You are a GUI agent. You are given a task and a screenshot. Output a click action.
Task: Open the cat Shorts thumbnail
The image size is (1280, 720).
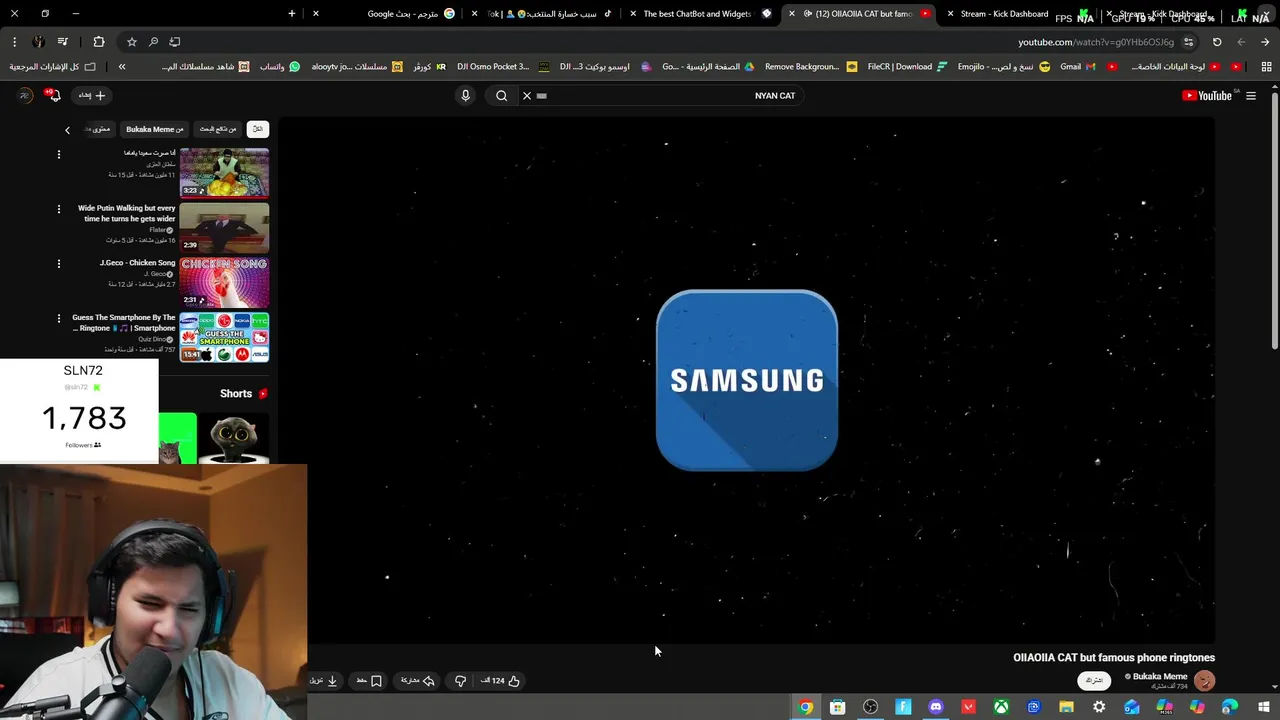(233, 438)
